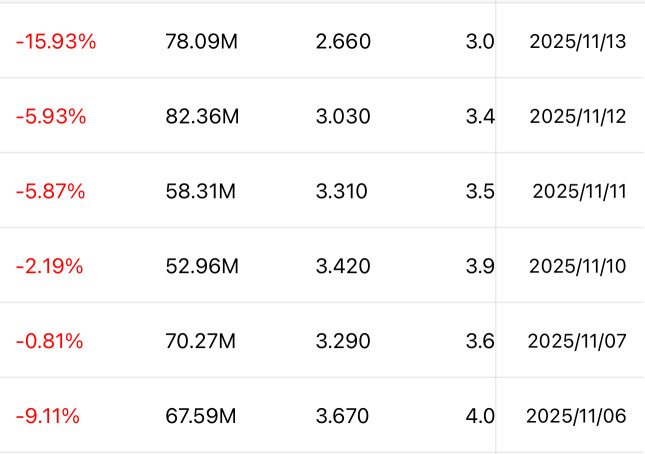Select the 70.27M volume value
The width and height of the screenshot is (645, 454).
pos(200,341)
